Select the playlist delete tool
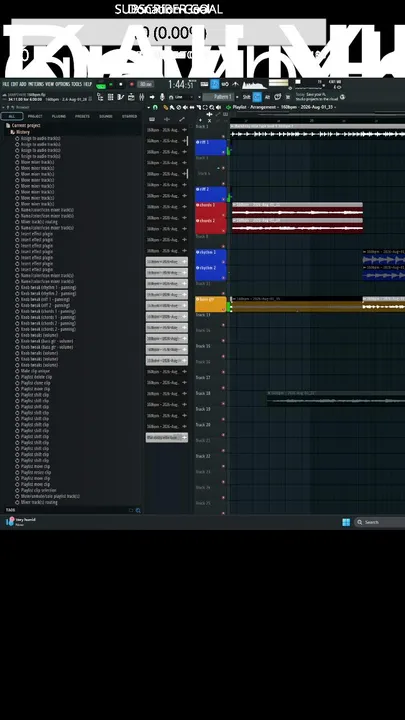Screen dimensions: 405x720 tap(179, 107)
